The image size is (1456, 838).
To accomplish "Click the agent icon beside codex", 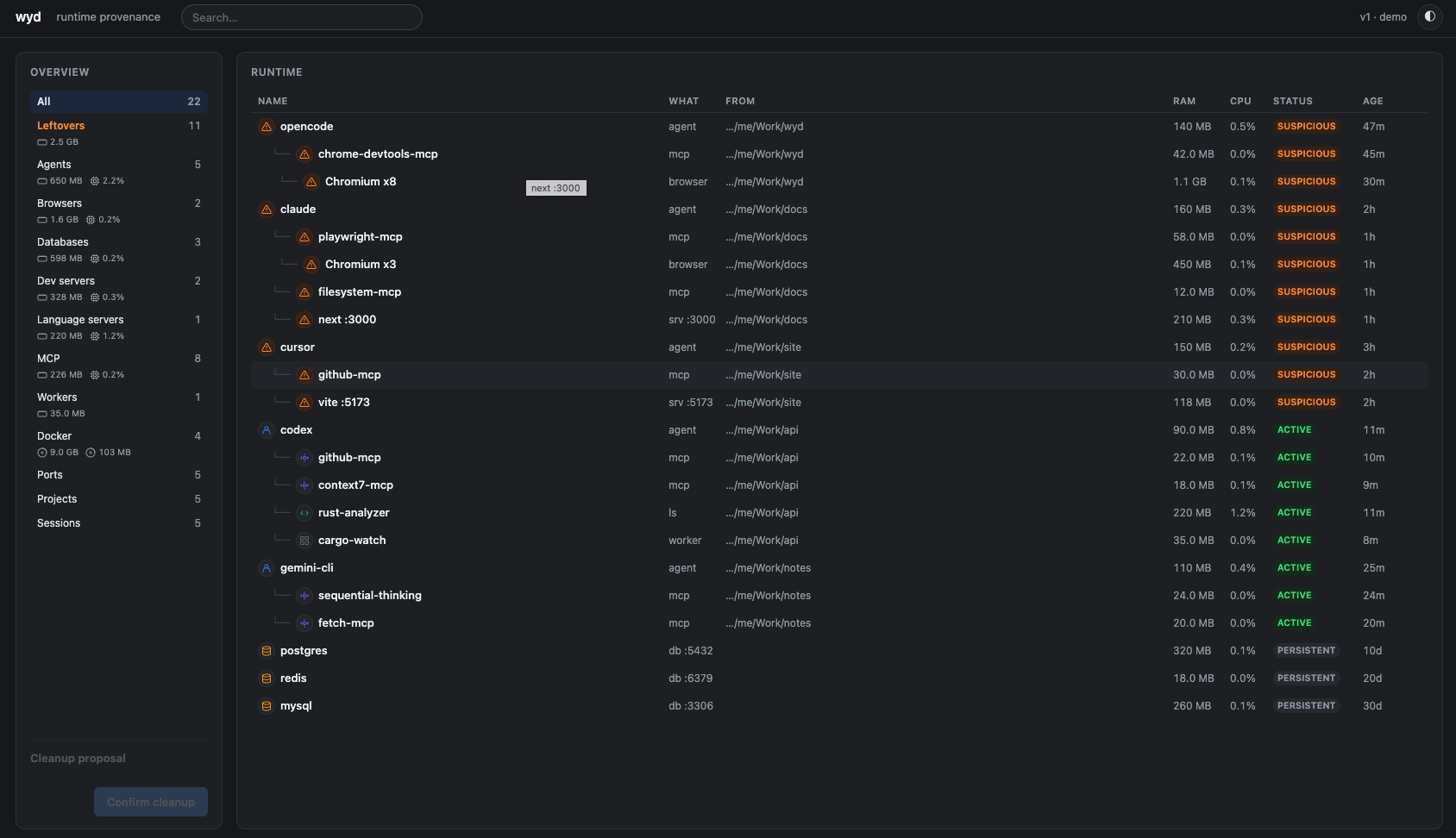I will pos(267,430).
